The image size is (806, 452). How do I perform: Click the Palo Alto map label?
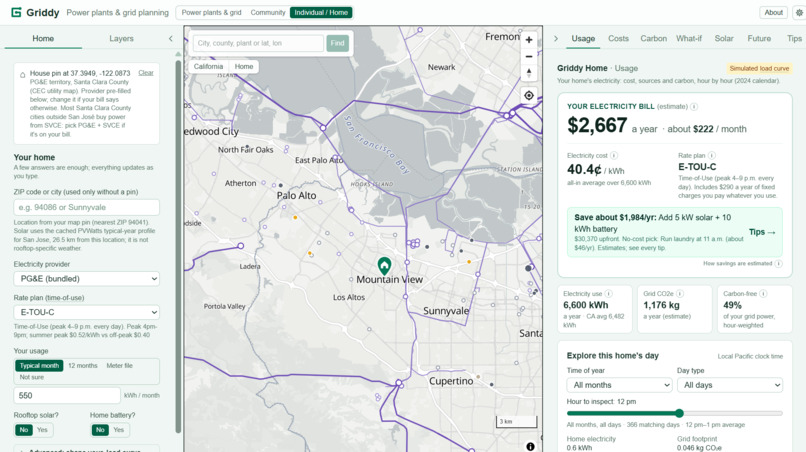click(297, 195)
